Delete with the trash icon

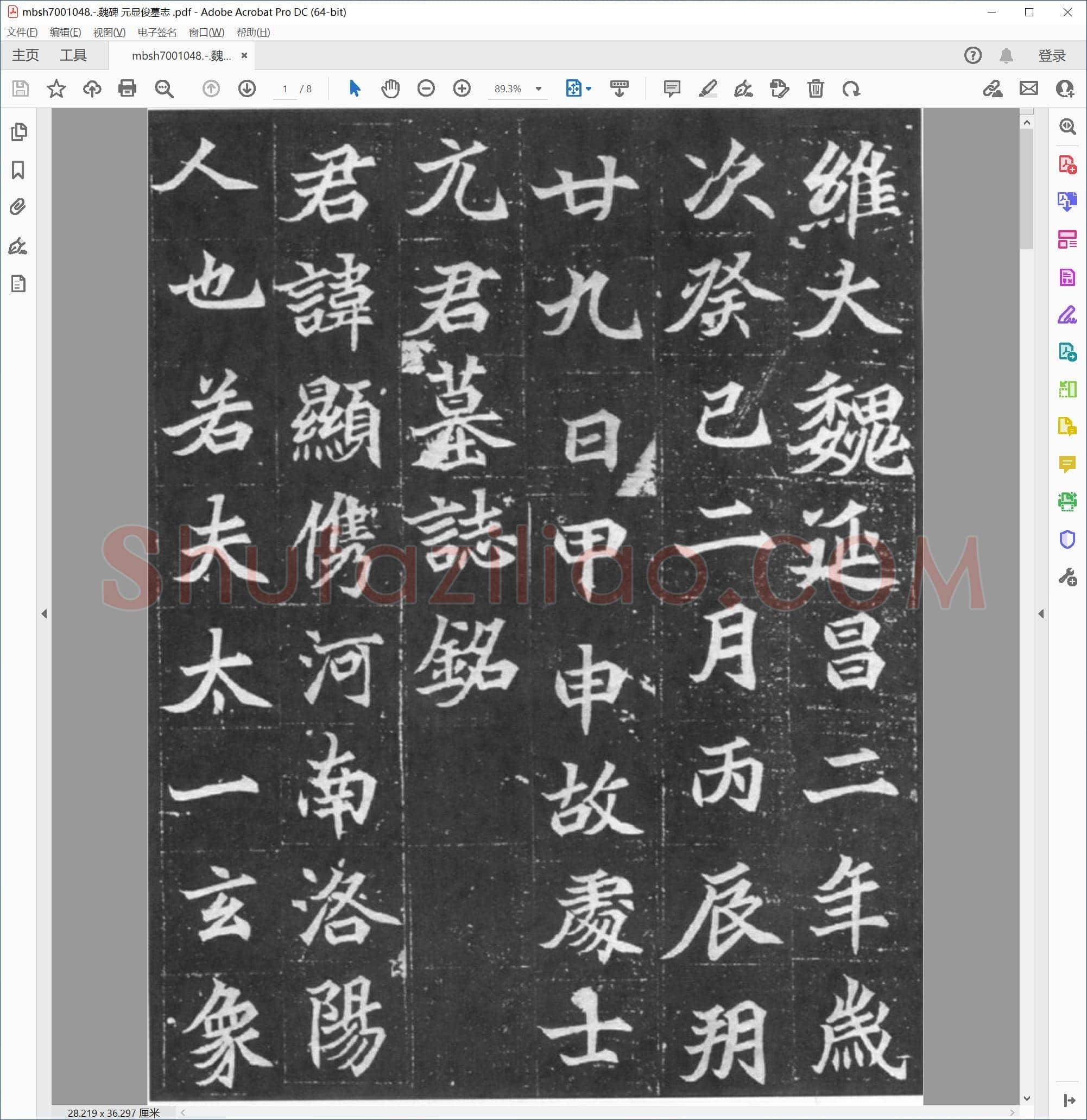[816, 88]
